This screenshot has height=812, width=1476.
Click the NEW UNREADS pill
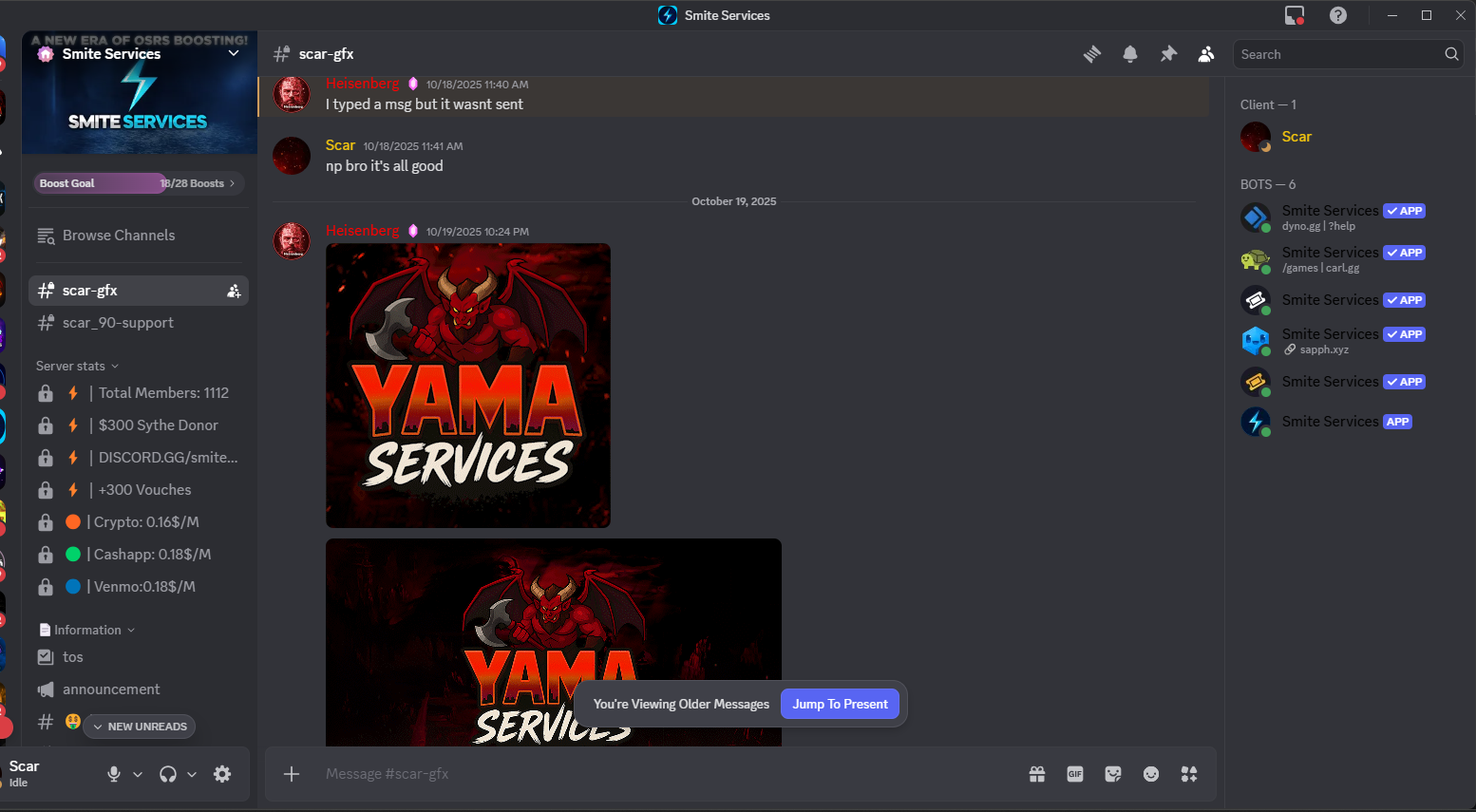pos(140,727)
